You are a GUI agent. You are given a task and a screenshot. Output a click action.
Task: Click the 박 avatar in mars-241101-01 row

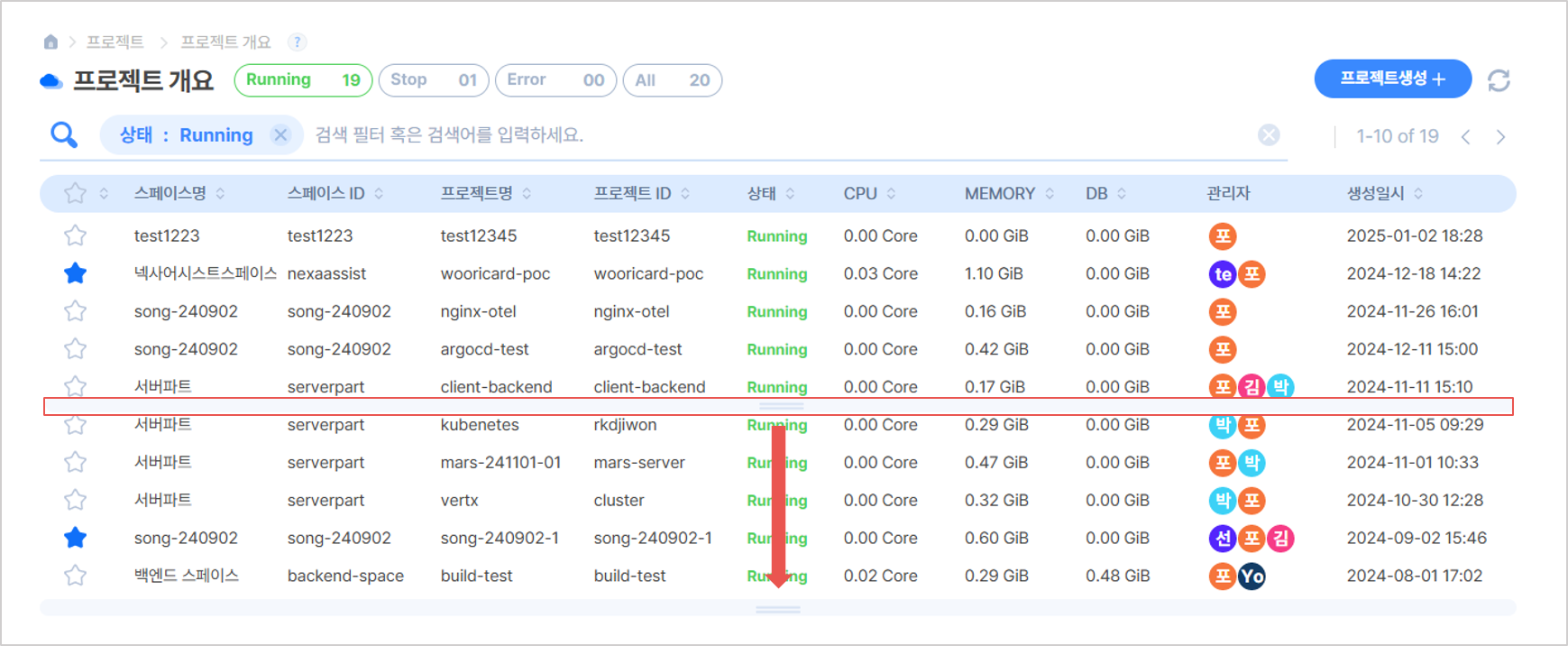coord(1252,463)
